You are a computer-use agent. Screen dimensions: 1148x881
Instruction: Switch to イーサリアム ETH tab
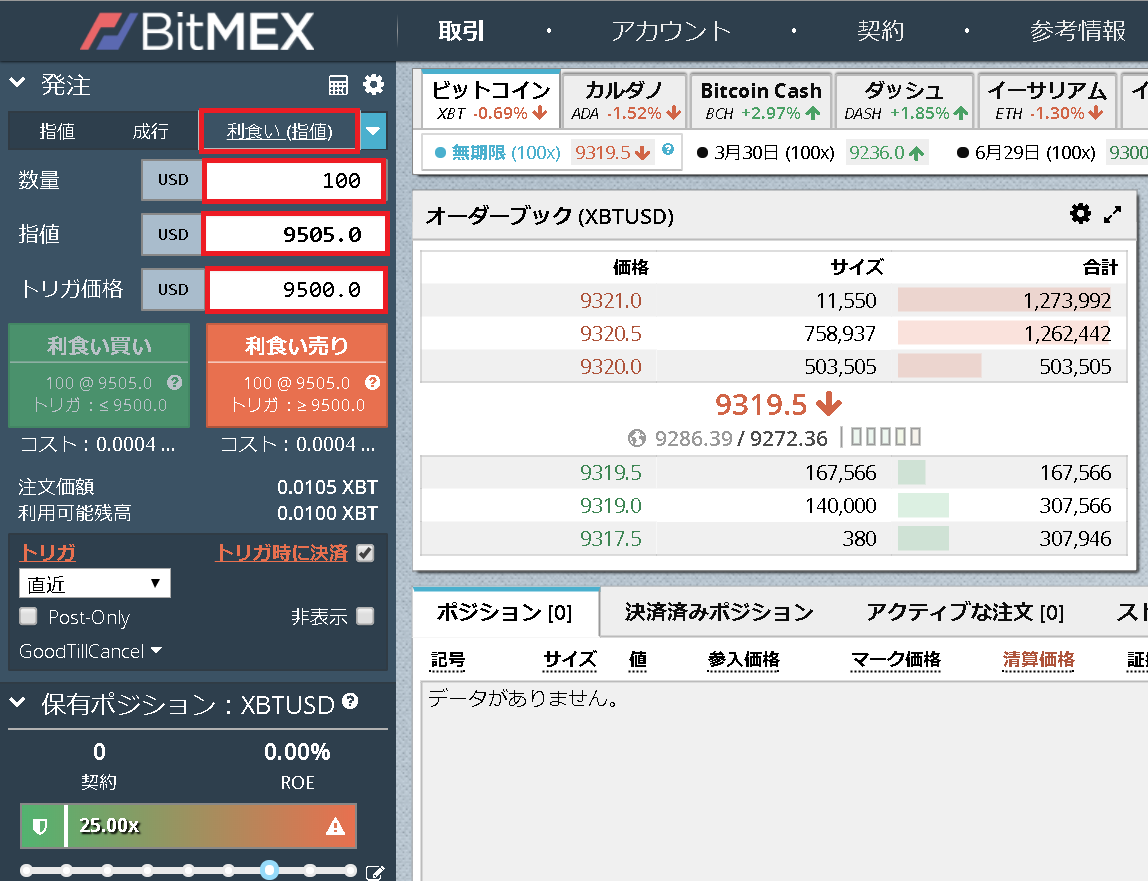[x=1047, y=100]
